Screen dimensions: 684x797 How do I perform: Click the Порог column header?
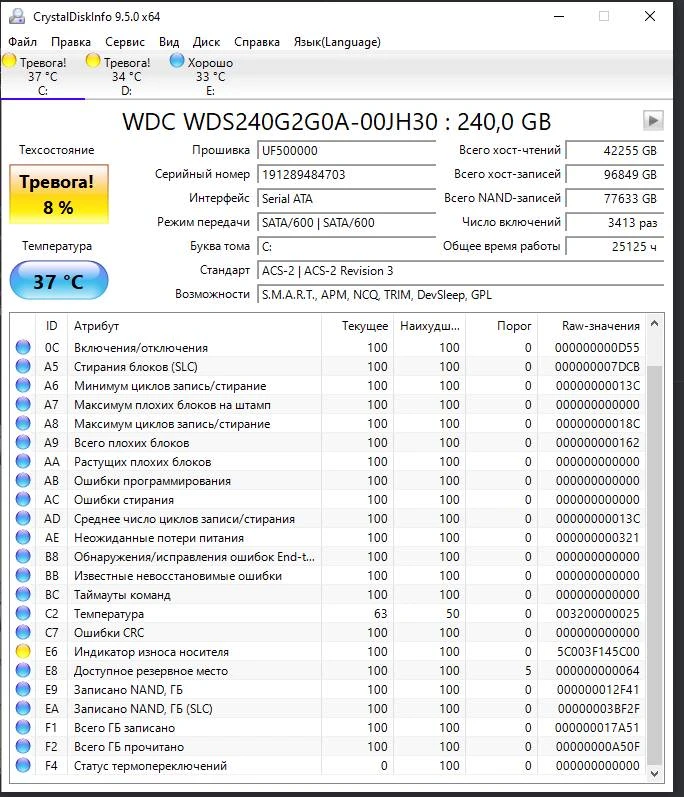tap(502, 325)
